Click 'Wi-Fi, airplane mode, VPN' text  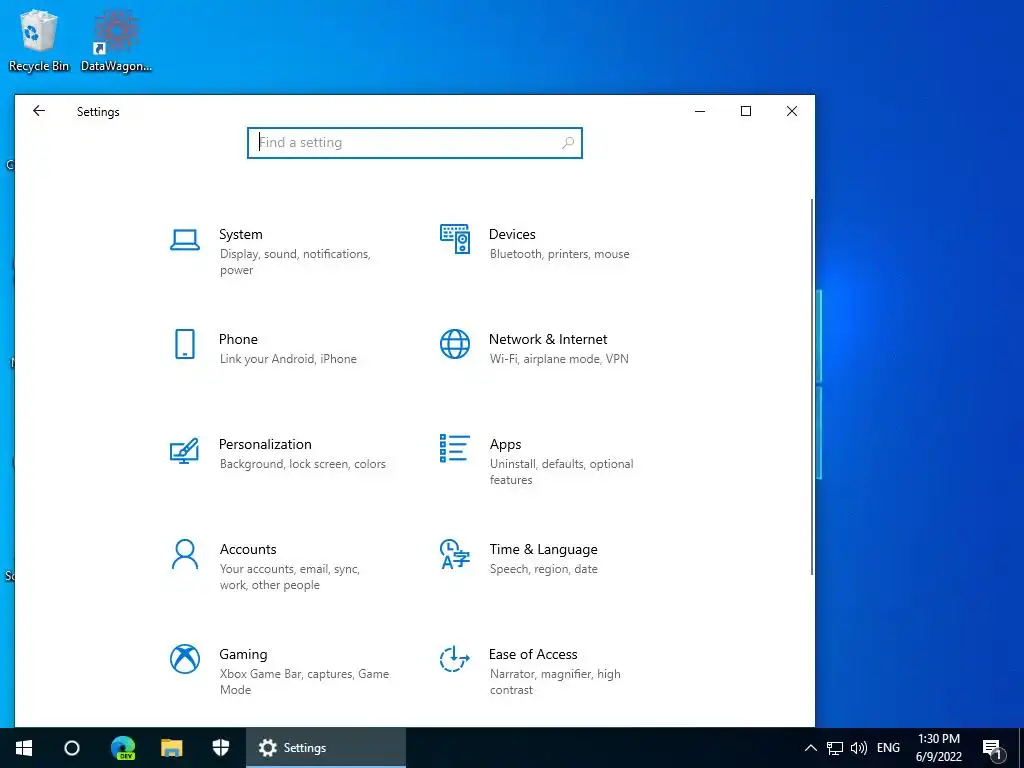point(559,359)
